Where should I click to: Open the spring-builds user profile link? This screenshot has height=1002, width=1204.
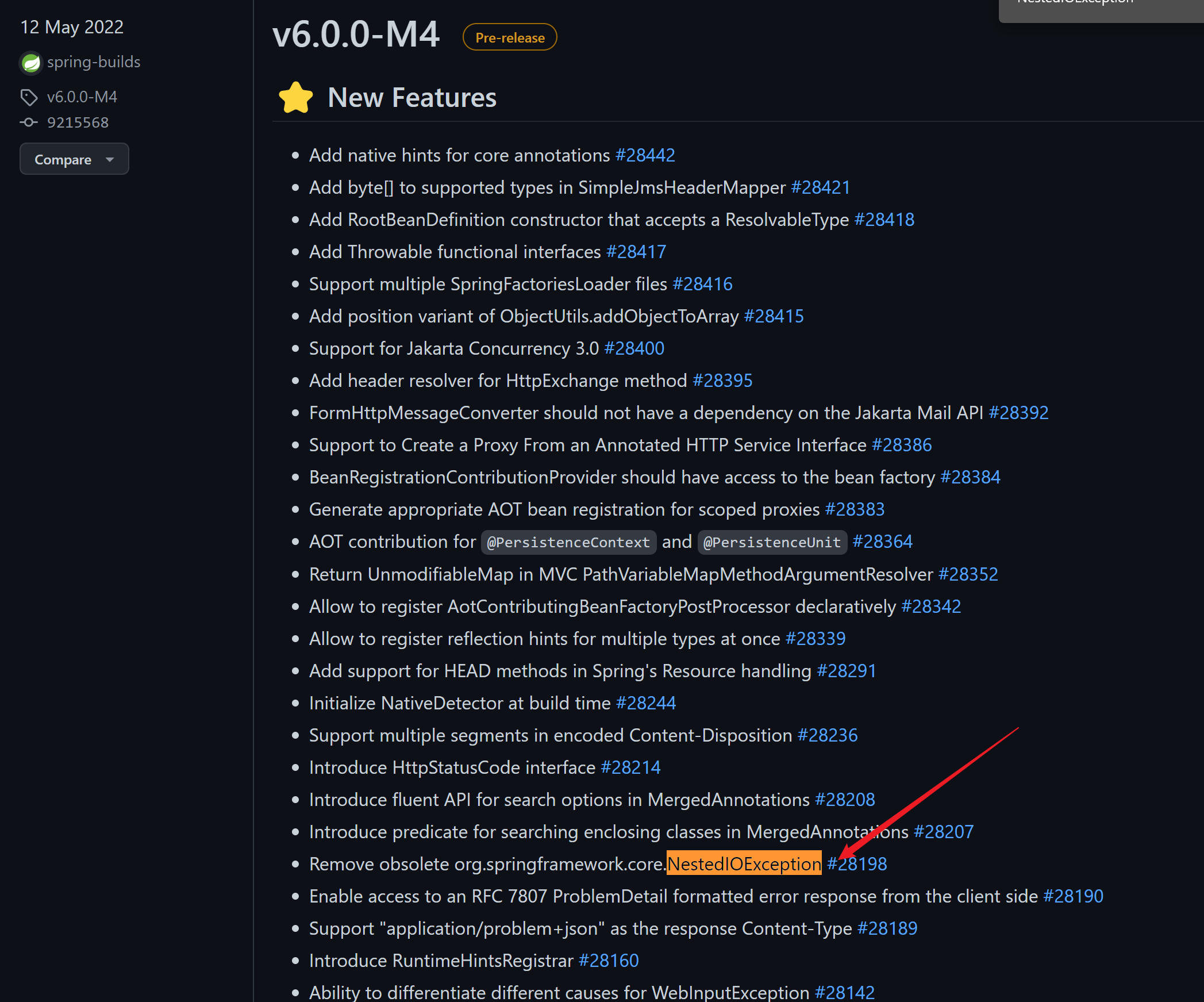(94, 62)
